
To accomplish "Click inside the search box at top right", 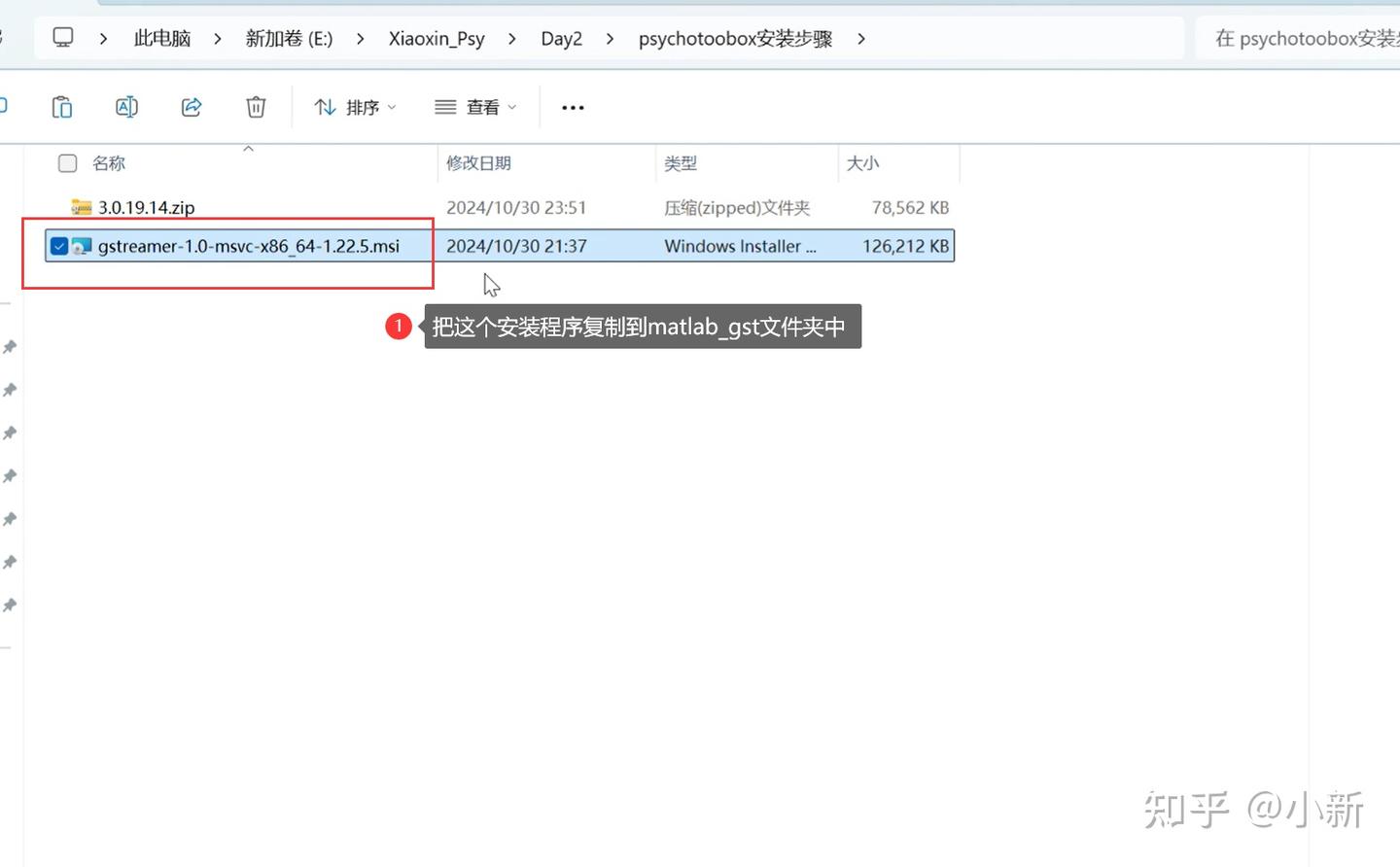I will pos(1308,38).
